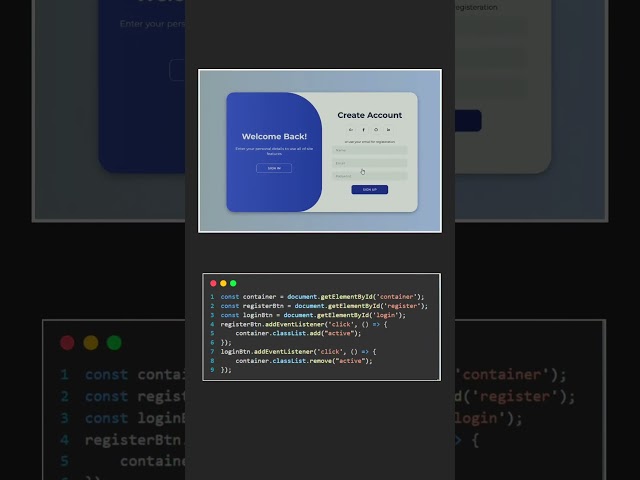The image size is (640, 480).
Task: Click code line 7 loginBtn.addEventListener
Action: 298,351
